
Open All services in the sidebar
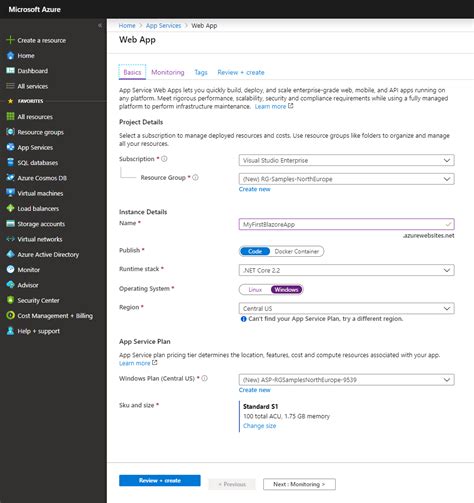(33, 86)
